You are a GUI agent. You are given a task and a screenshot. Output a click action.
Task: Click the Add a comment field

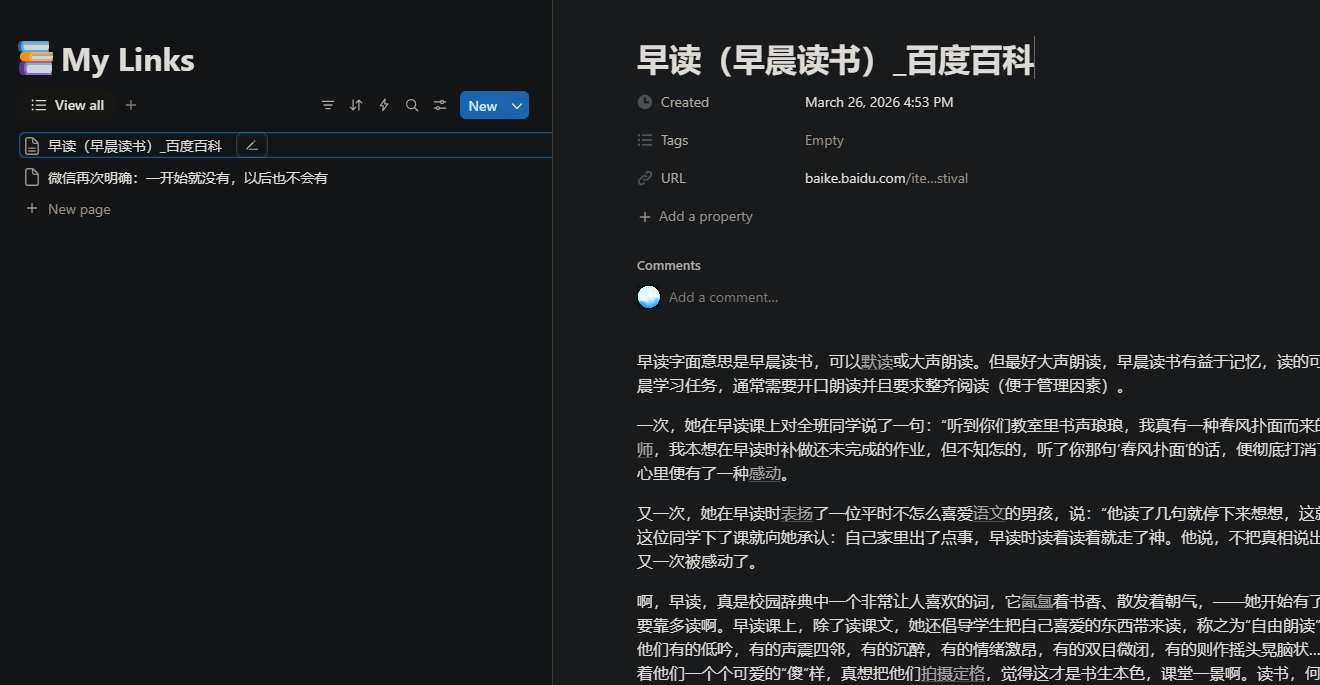(723, 298)
